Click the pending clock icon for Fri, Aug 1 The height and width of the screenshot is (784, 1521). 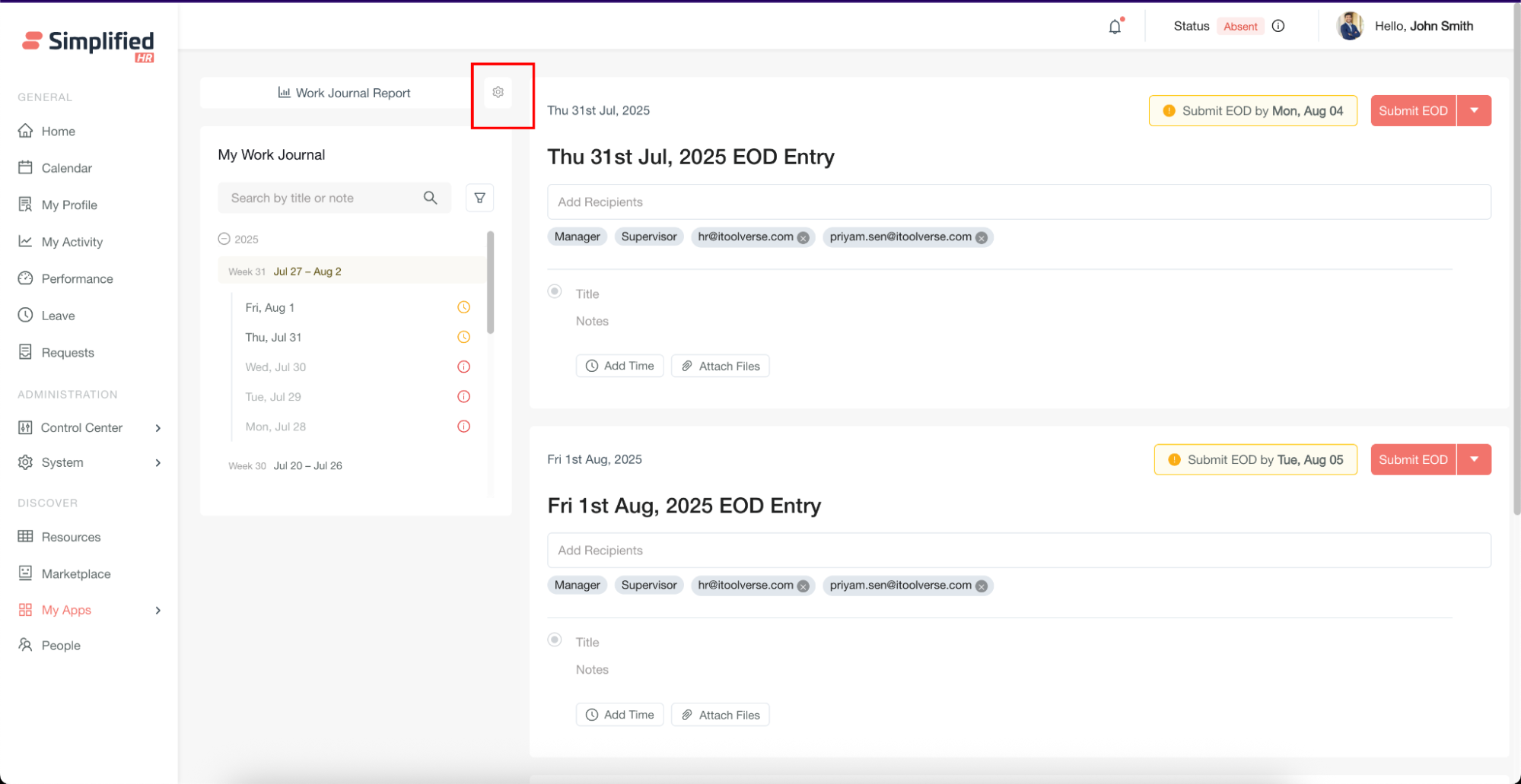(463, 307)
